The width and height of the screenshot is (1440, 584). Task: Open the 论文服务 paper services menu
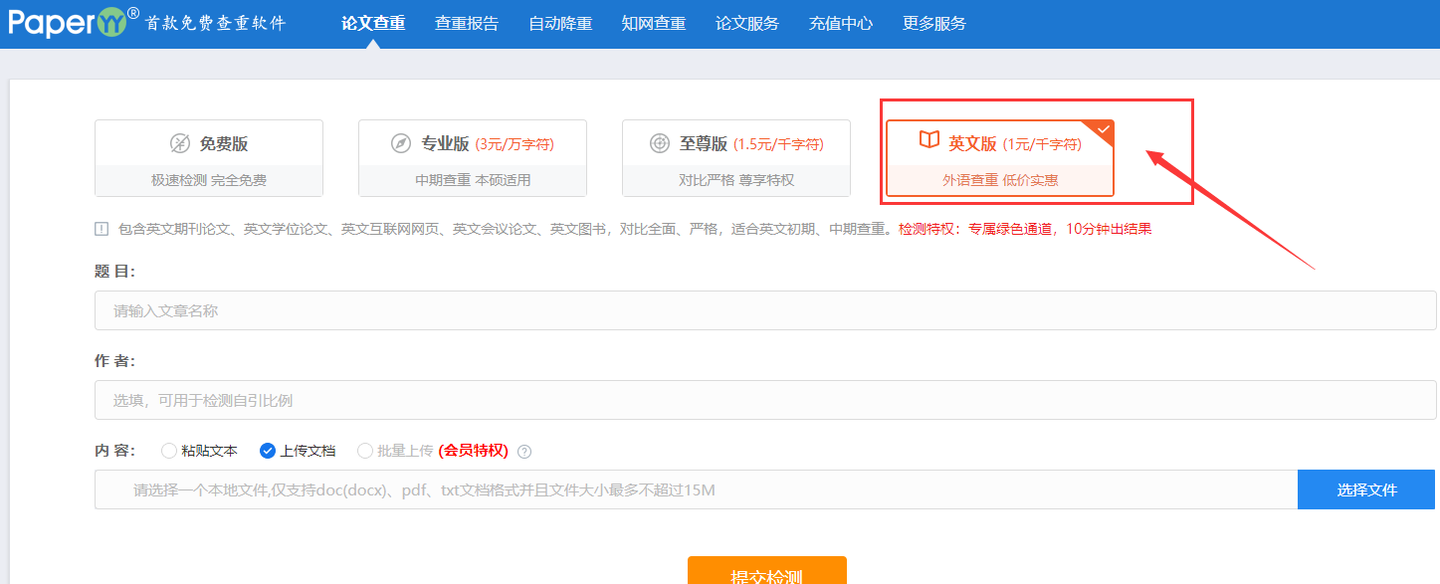point(747,23)
